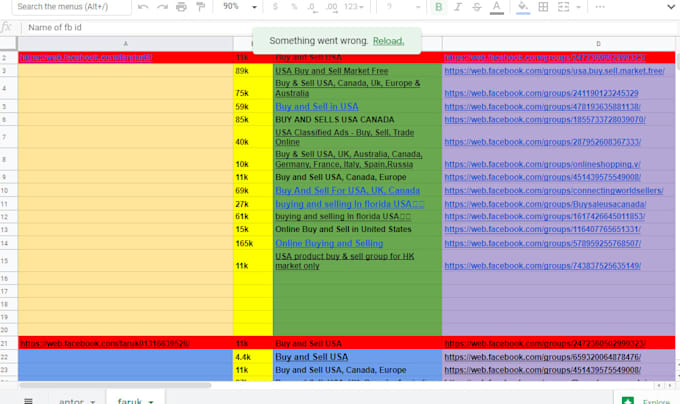Open the Buy And Sell For USA, UK, Canada link
The height and width of the screenshot is (404, 680).
347,190
